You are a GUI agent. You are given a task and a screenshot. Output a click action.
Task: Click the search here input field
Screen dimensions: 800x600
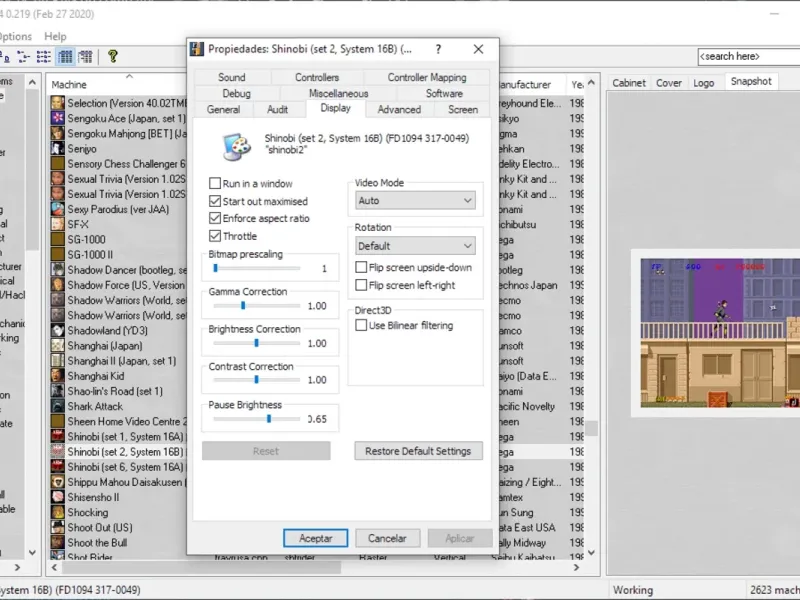coord(749,56)
